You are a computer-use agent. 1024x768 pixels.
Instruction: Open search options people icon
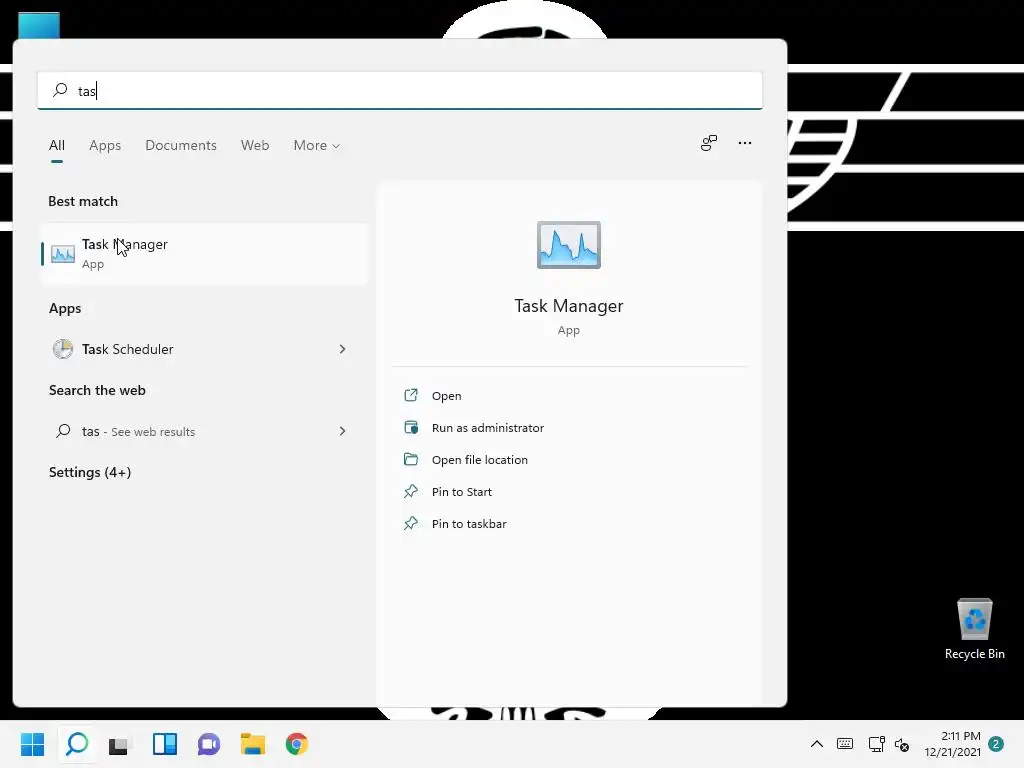709,143
